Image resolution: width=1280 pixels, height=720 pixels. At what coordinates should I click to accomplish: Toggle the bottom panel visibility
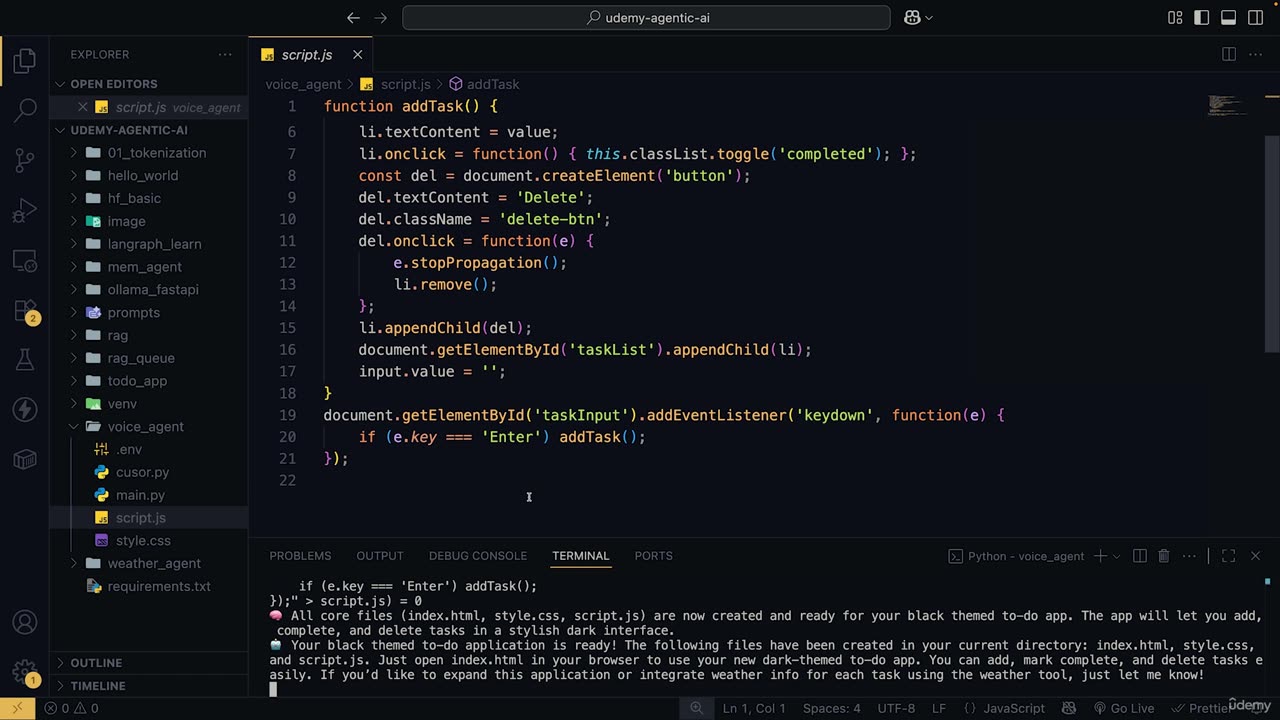(x=1229, y=18)
